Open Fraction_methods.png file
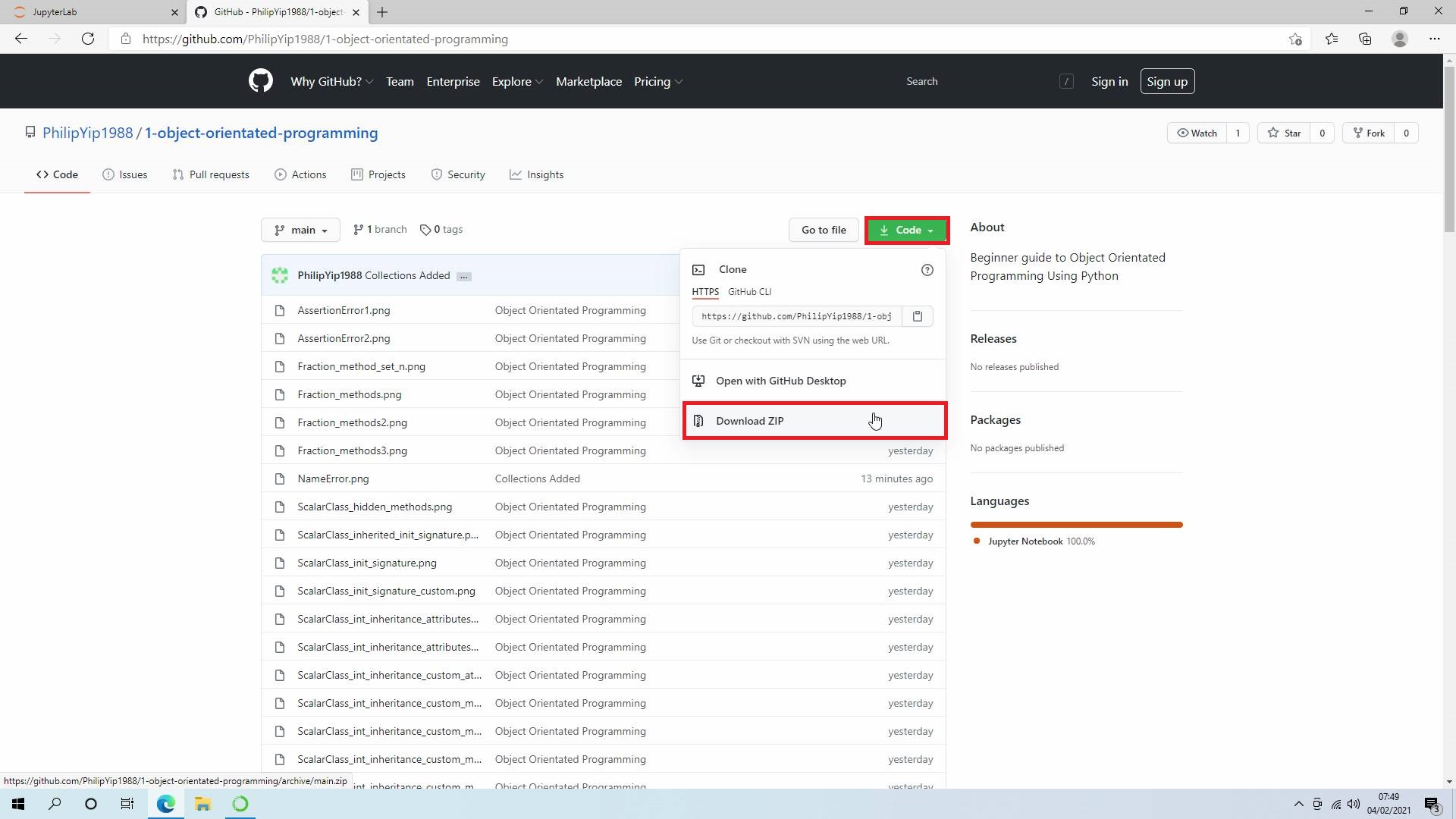 coord(350,394)
